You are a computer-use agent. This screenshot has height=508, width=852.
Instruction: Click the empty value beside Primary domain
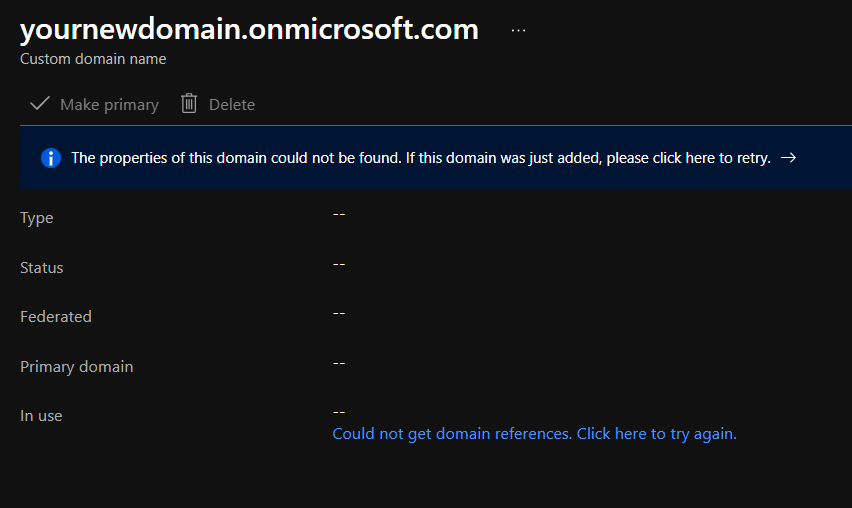(339, 362)
